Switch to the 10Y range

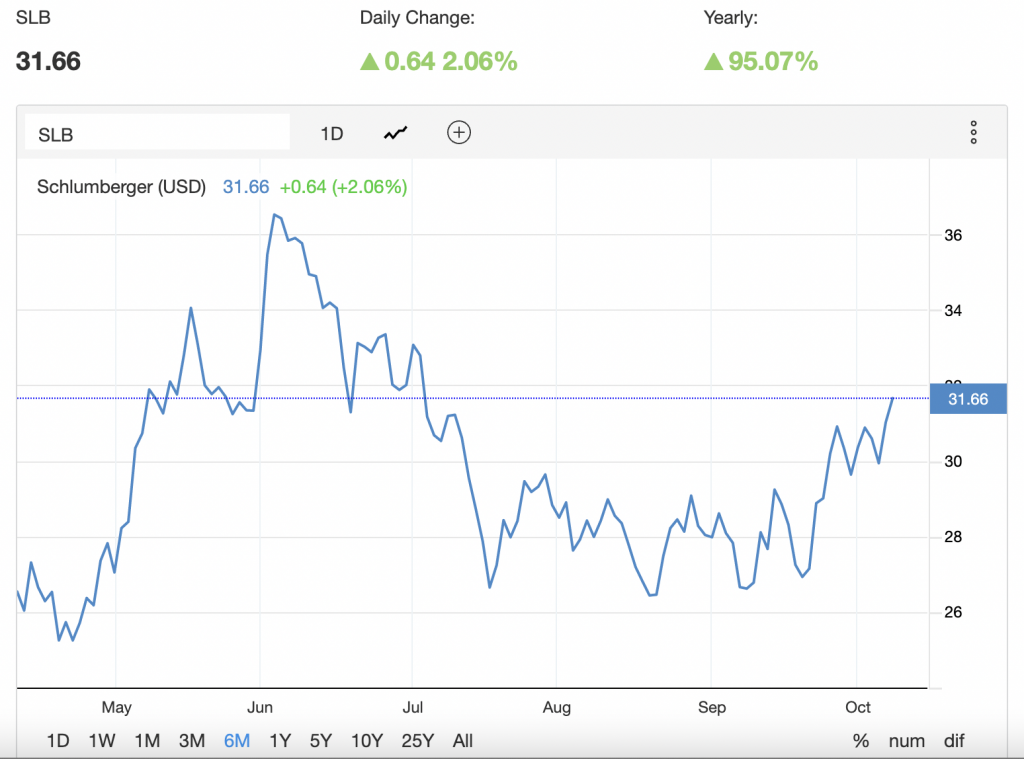pos(366,741)
